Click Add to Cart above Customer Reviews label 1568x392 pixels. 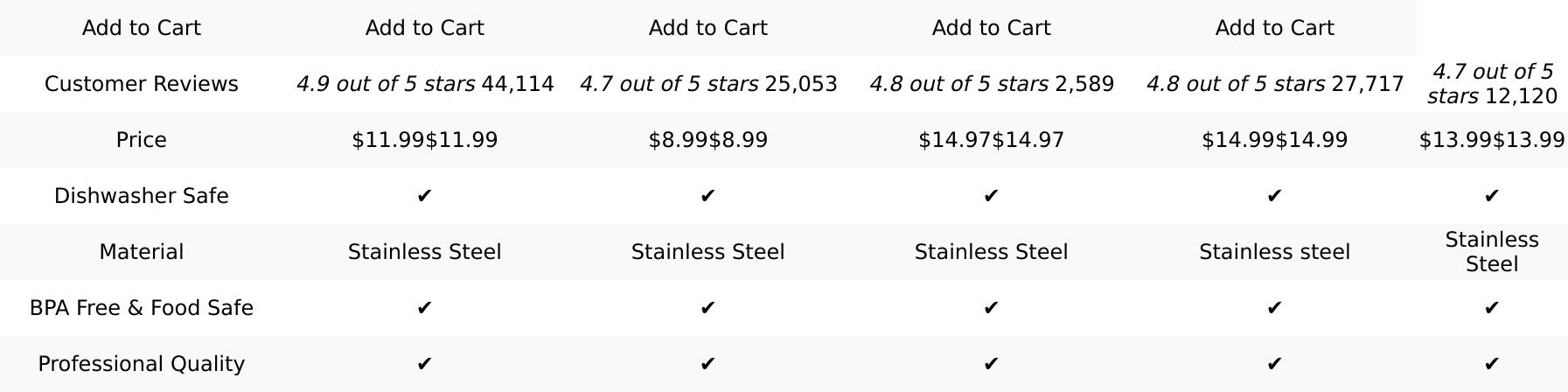point(141,28)
